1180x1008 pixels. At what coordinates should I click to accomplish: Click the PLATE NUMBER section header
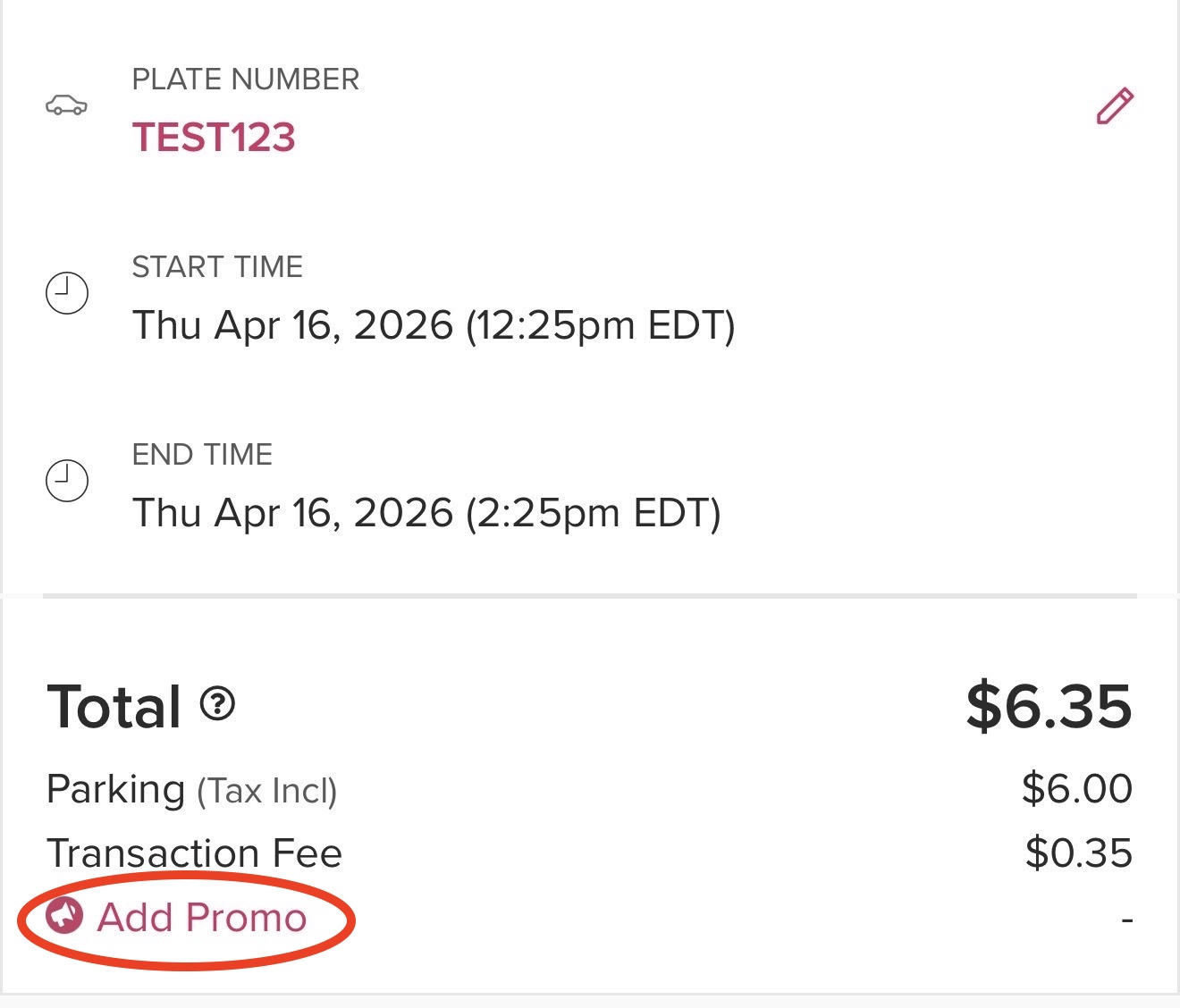pyautogui.click(x=246, y=79)
